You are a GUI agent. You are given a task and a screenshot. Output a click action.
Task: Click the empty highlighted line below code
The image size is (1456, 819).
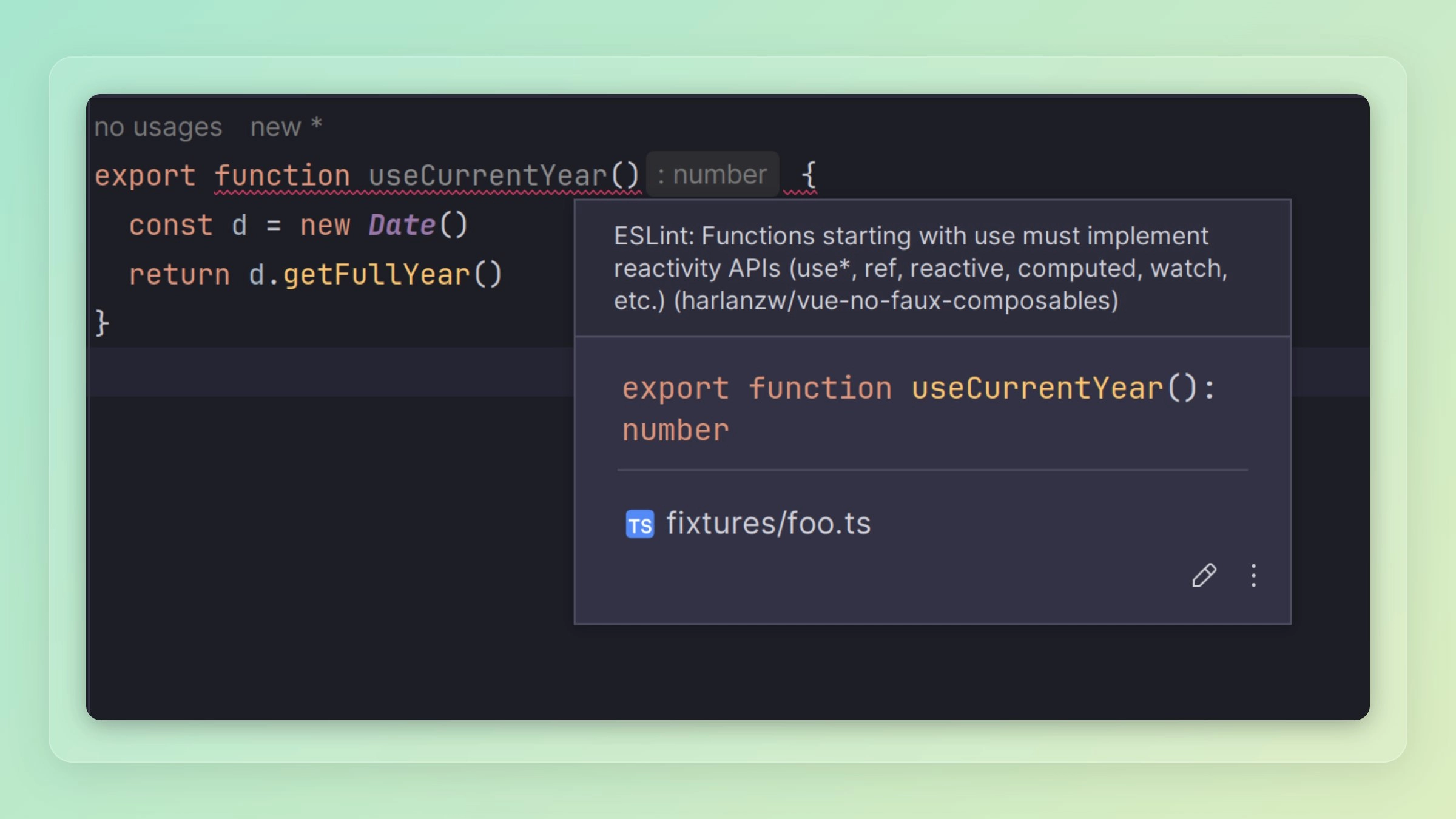[x=328, y=371]
